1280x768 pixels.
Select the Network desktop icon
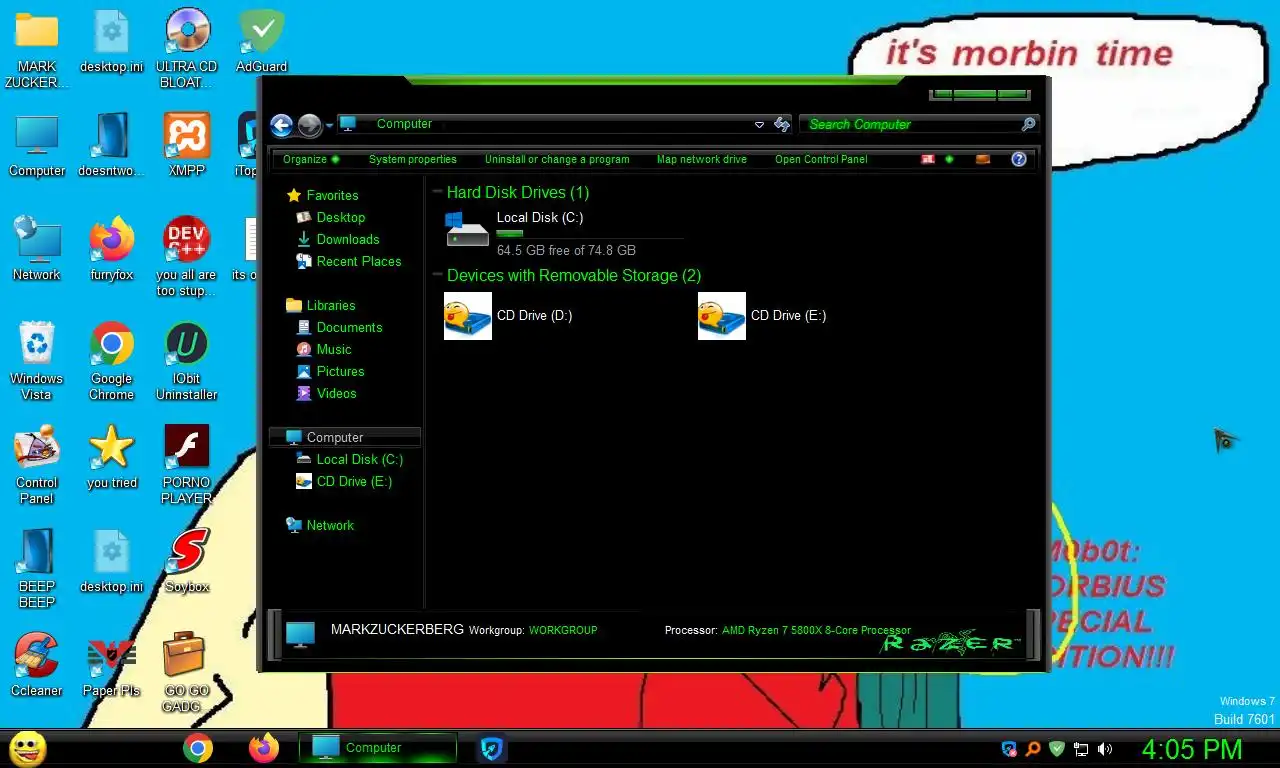pos(37,249)
